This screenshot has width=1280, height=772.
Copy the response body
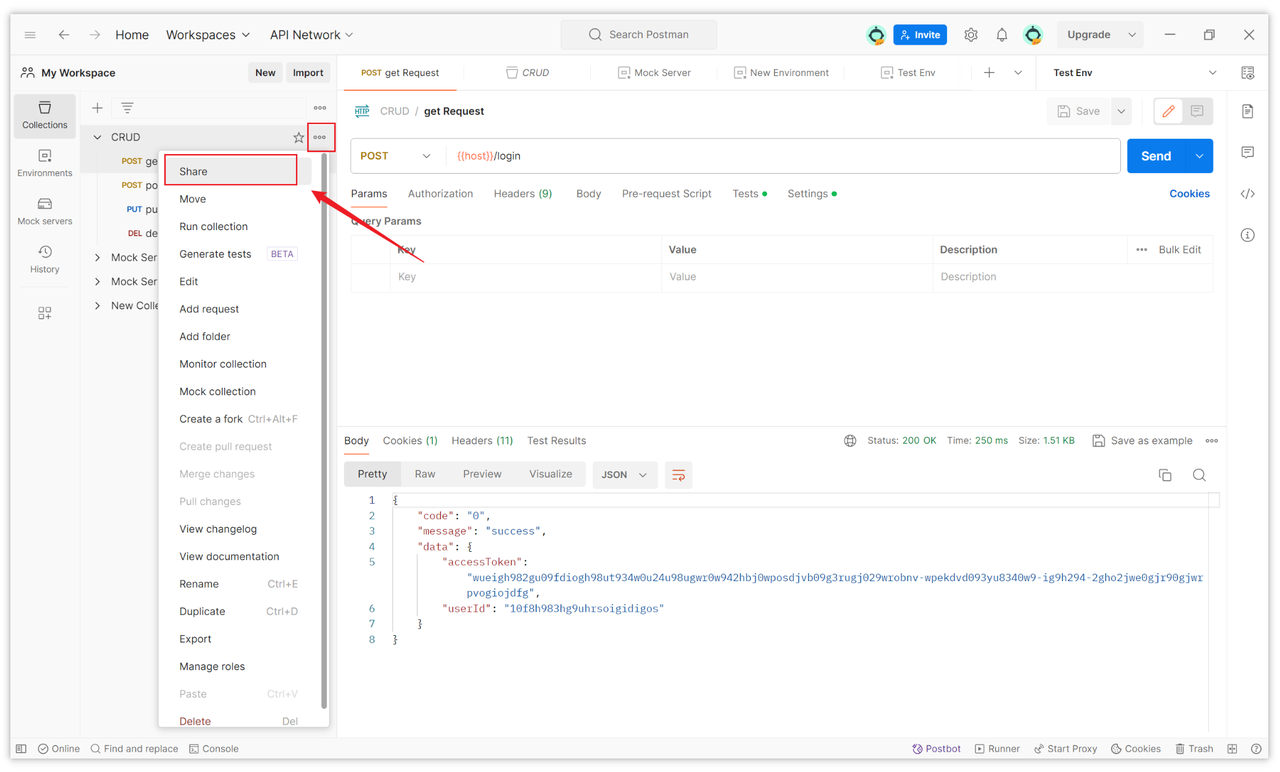[1165, 475]
